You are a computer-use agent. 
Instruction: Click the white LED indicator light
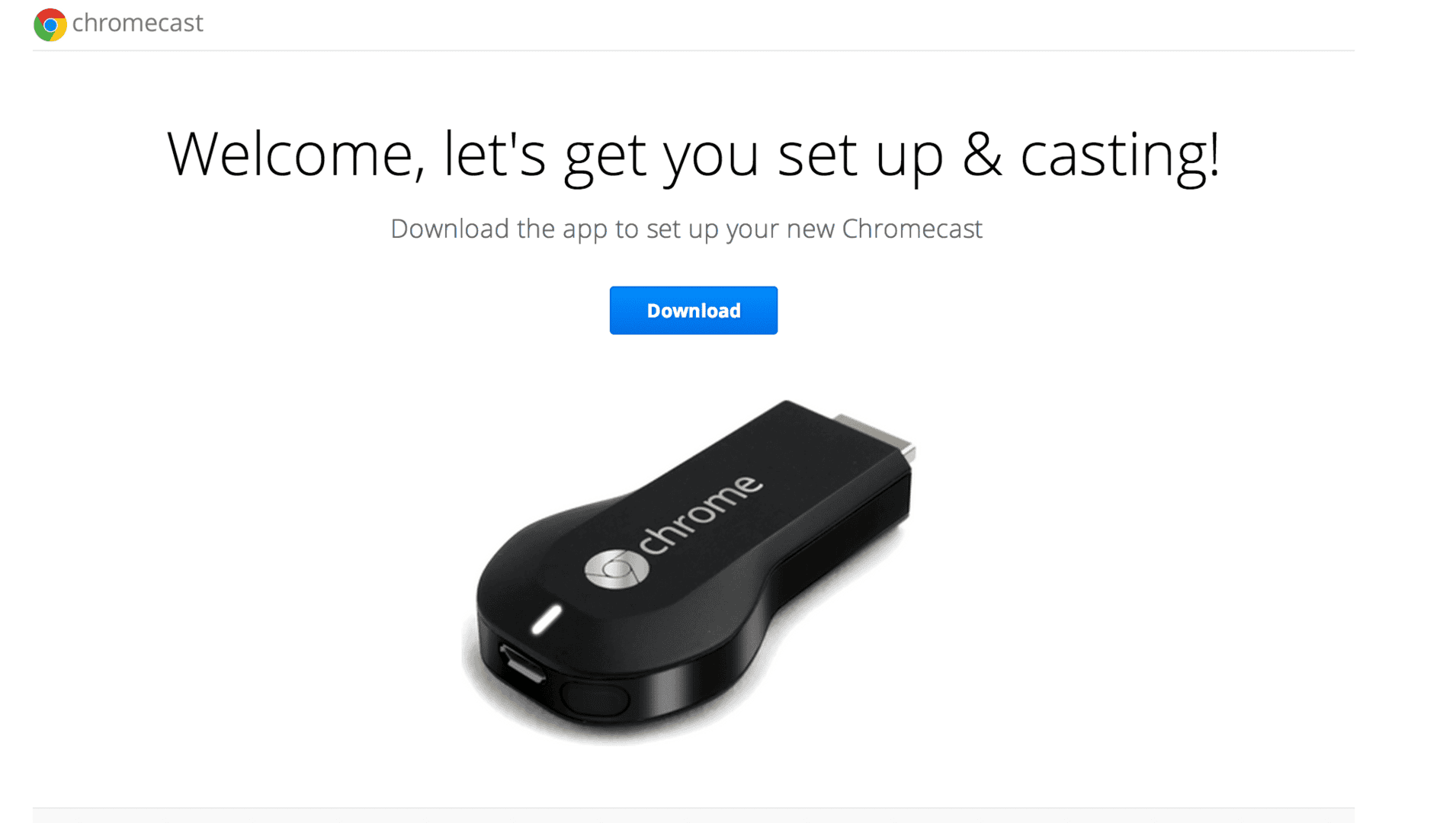click(547, 619)
